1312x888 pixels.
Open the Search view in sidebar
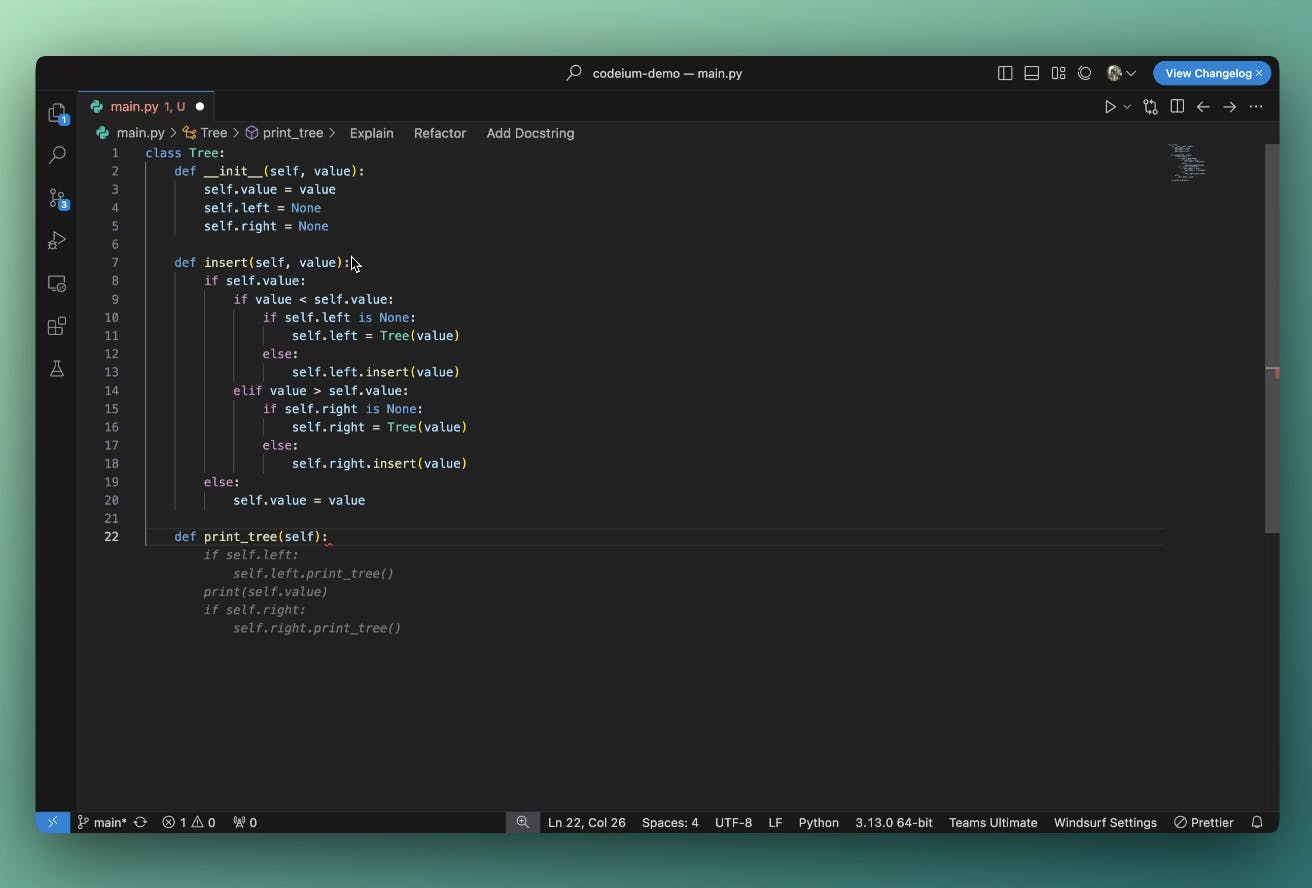coord(57,155)
